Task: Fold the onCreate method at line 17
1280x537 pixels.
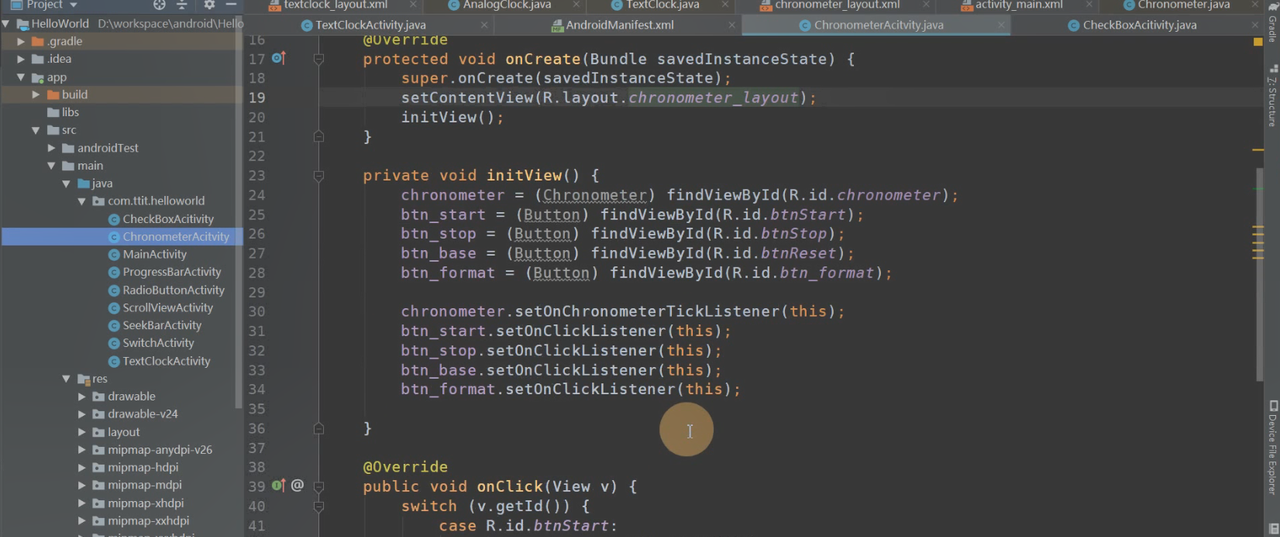Action: click(x=319, y=59)
